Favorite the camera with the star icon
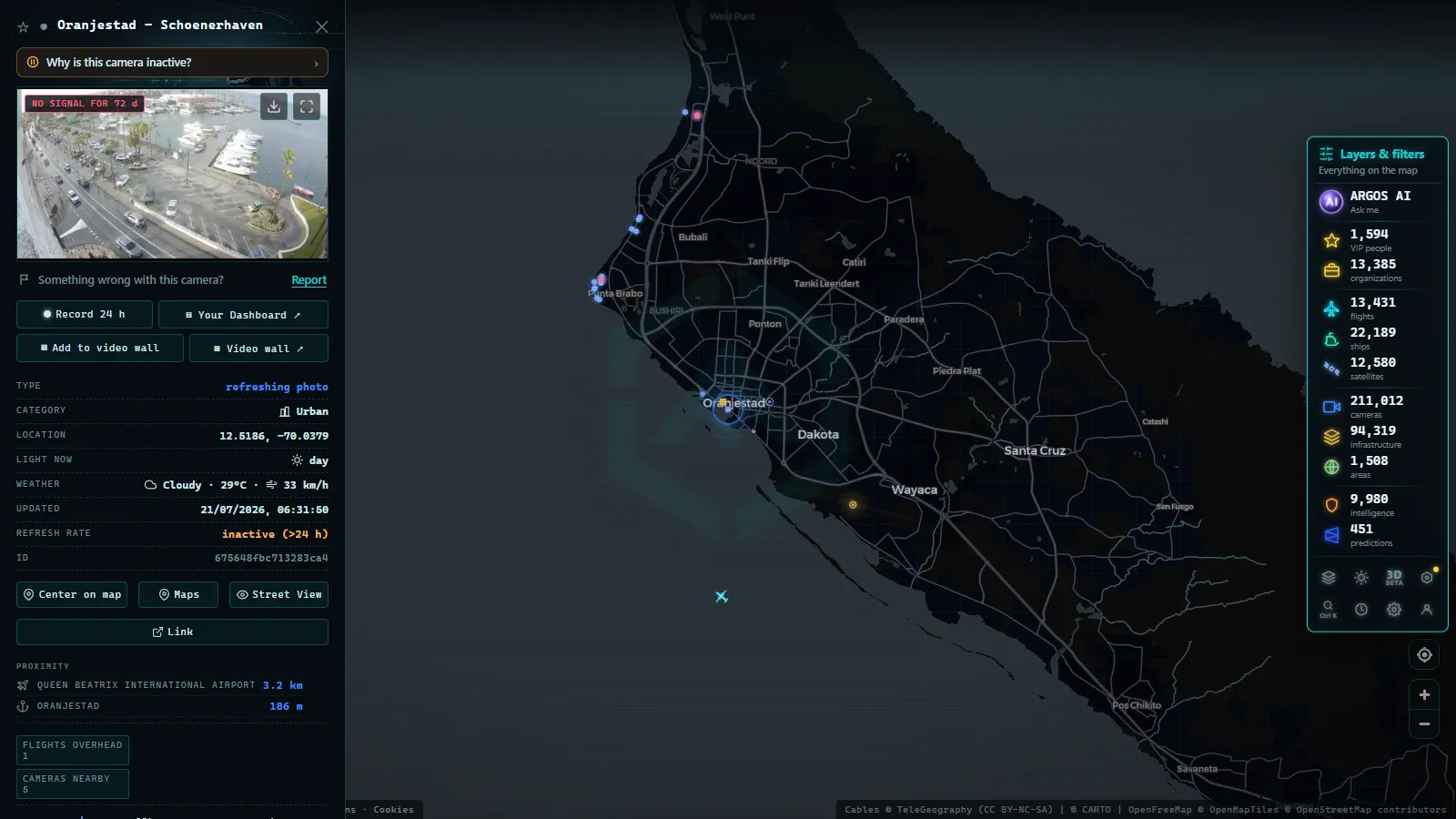 point(24,26)
